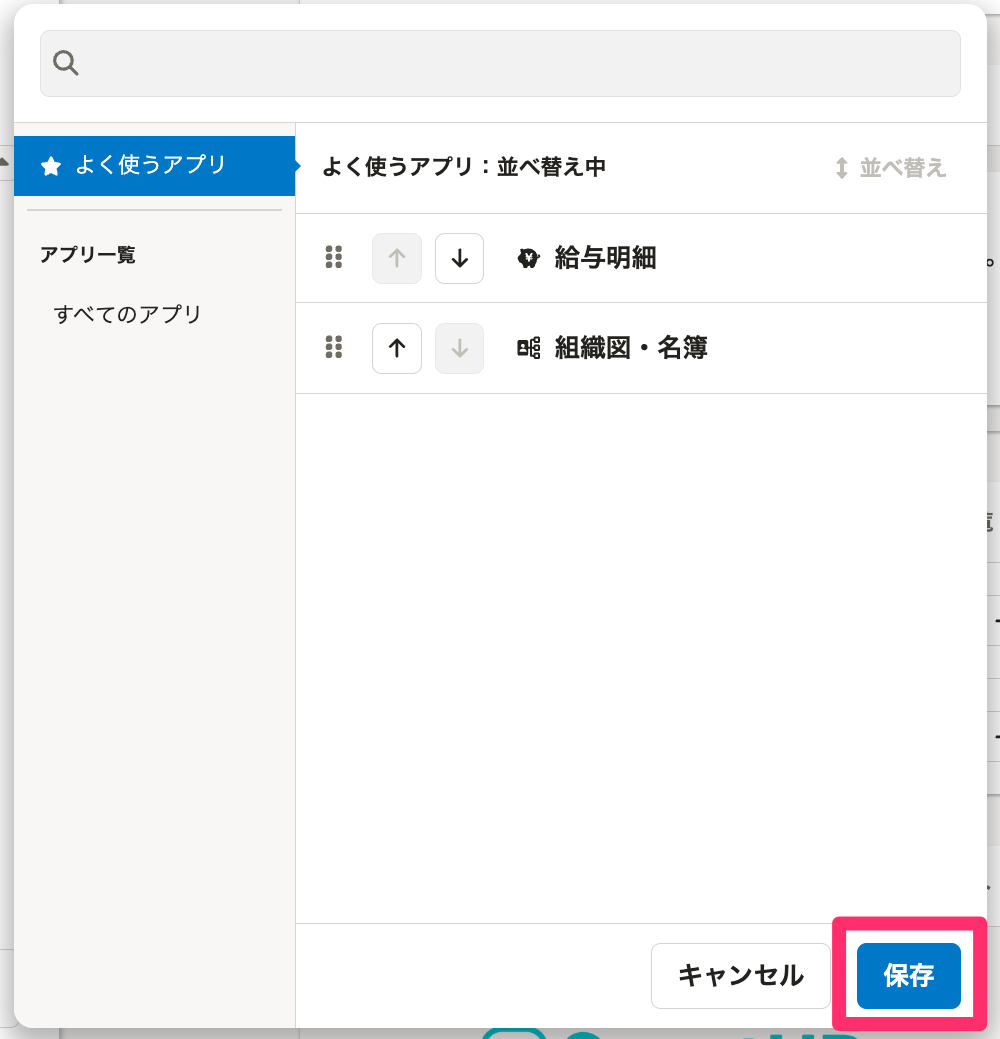Click the org chart icon of 組織図・名簿

tap(528, 348)
